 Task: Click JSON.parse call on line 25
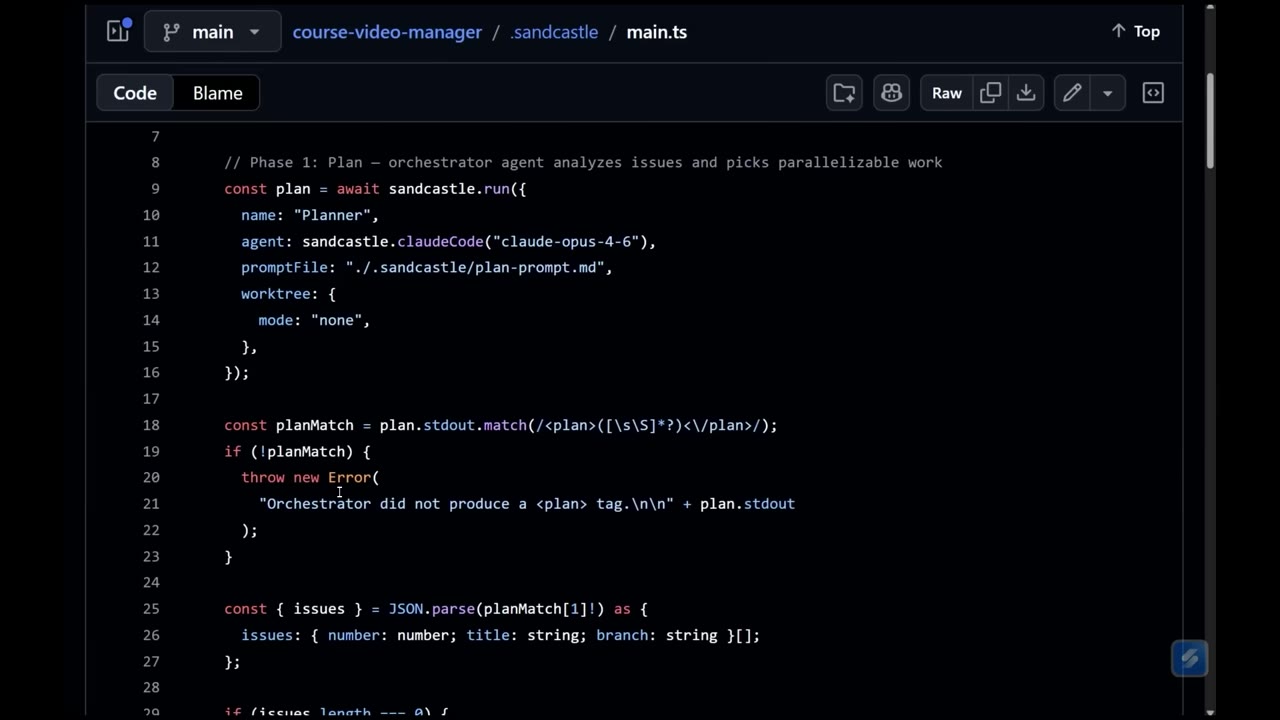431,609
